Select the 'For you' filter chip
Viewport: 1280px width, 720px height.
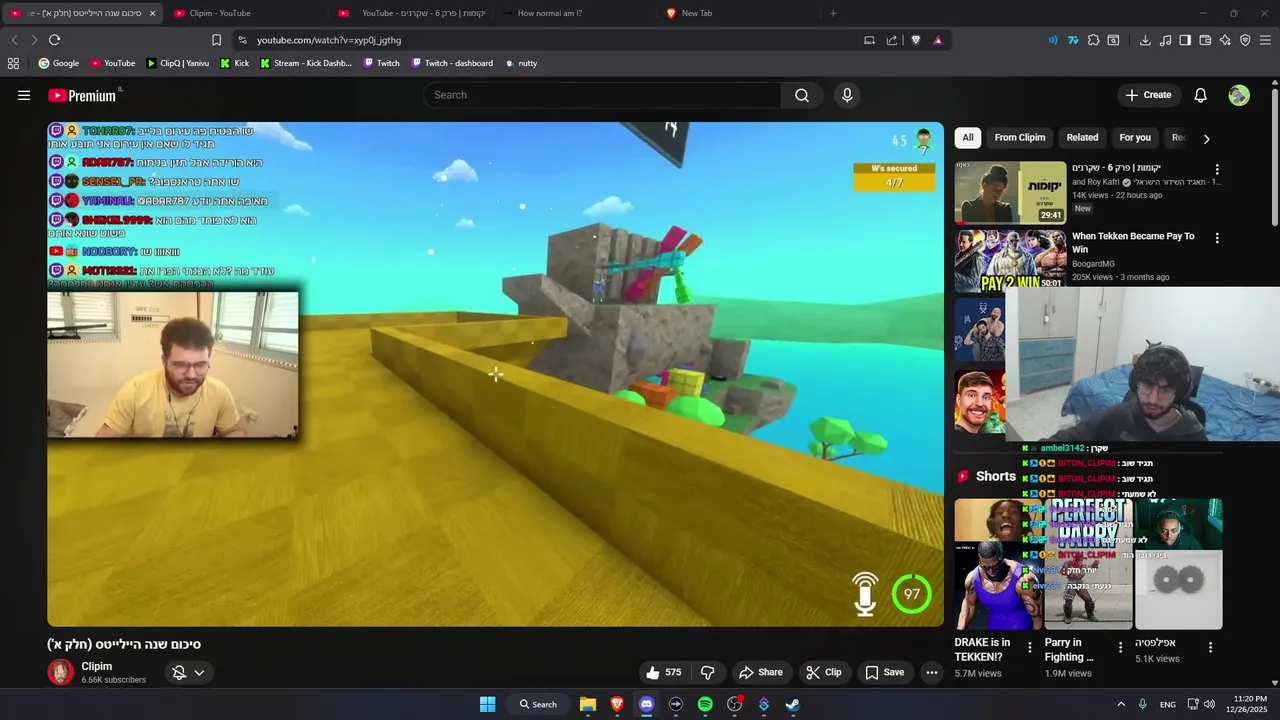1135,138
